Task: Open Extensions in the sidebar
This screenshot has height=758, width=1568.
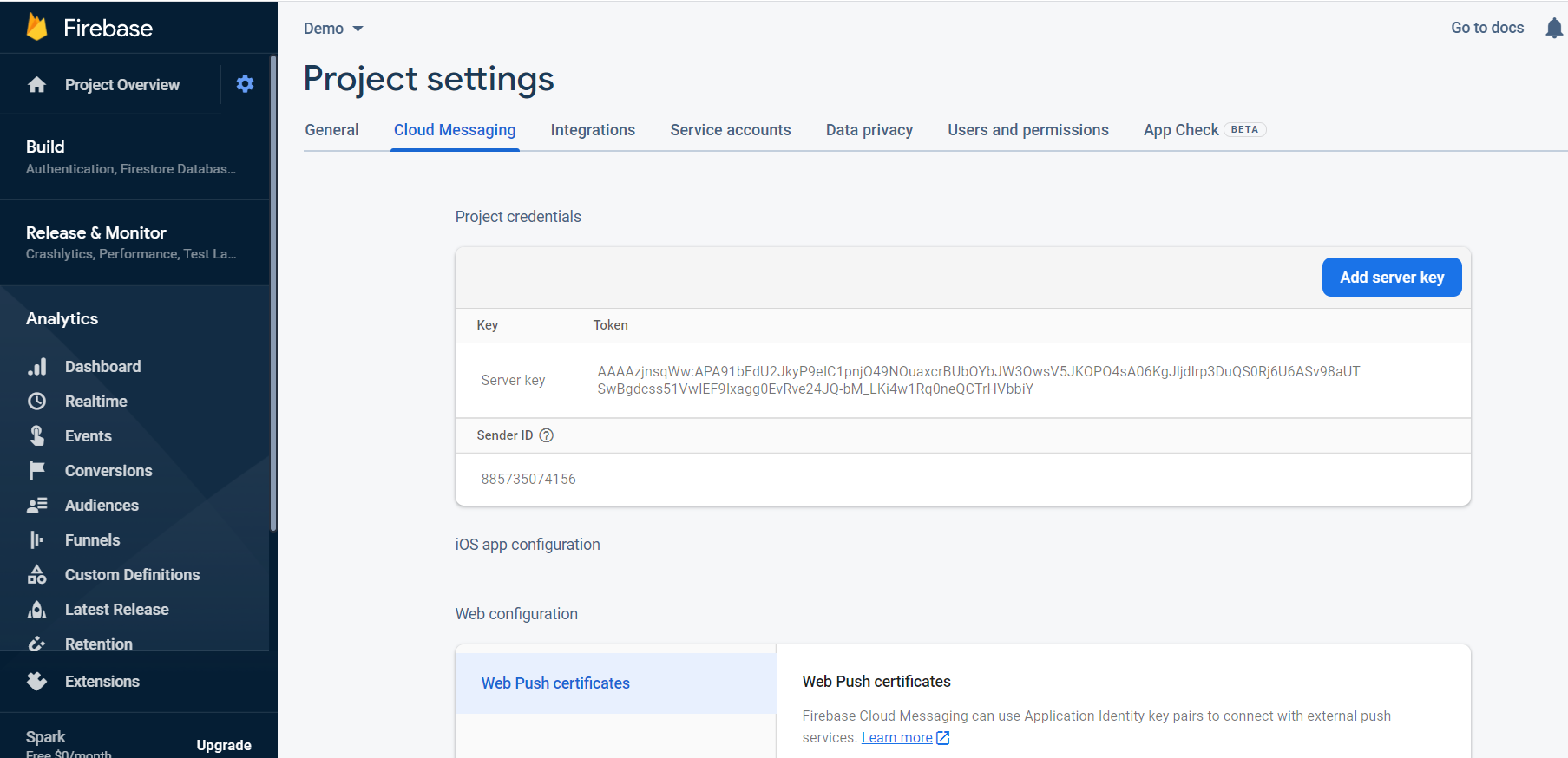Action: point(102,682)
